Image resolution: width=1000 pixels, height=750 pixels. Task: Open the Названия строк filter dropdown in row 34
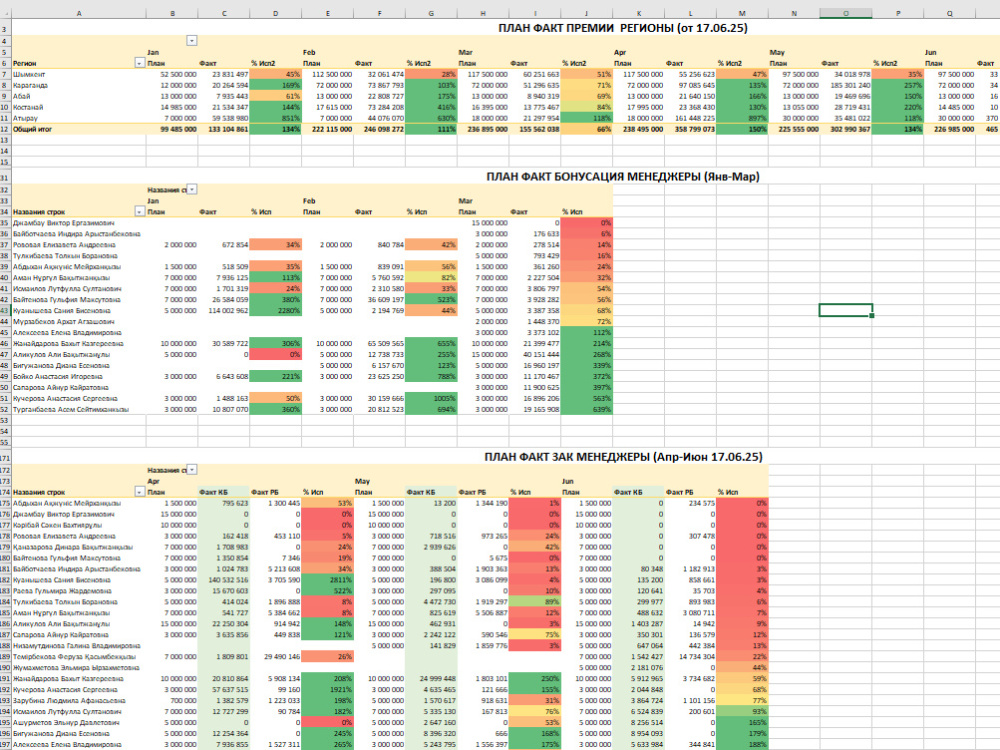coord(139,212)
